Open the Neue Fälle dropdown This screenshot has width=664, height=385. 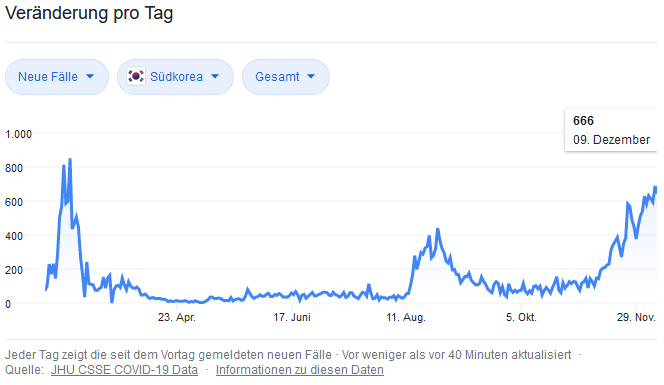click(x=57, y=77)
